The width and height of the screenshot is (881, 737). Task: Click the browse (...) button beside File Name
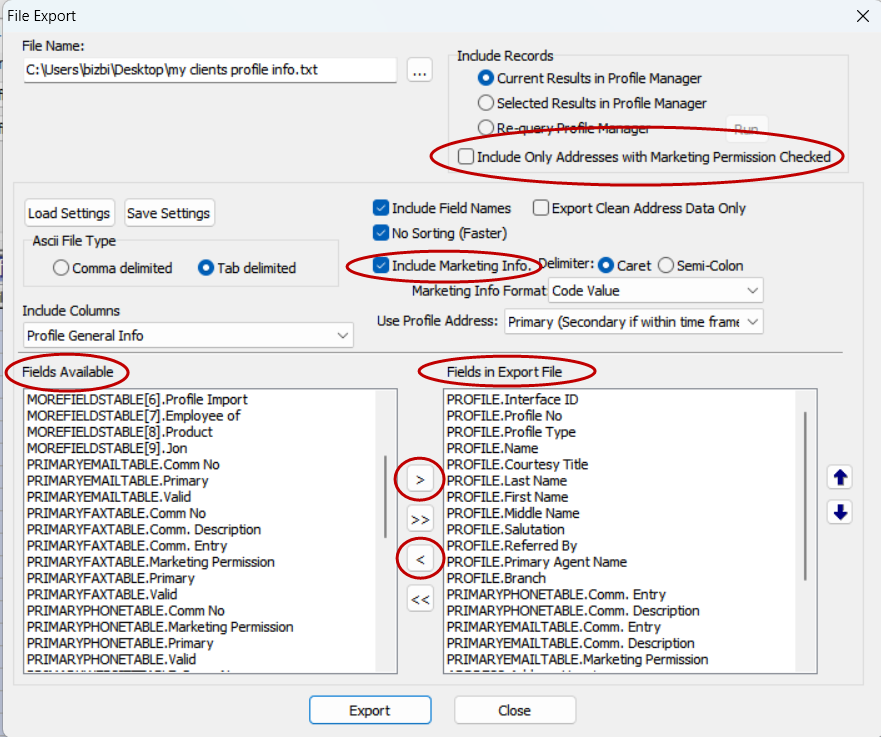pyautogui.click(x=419, y=70)
